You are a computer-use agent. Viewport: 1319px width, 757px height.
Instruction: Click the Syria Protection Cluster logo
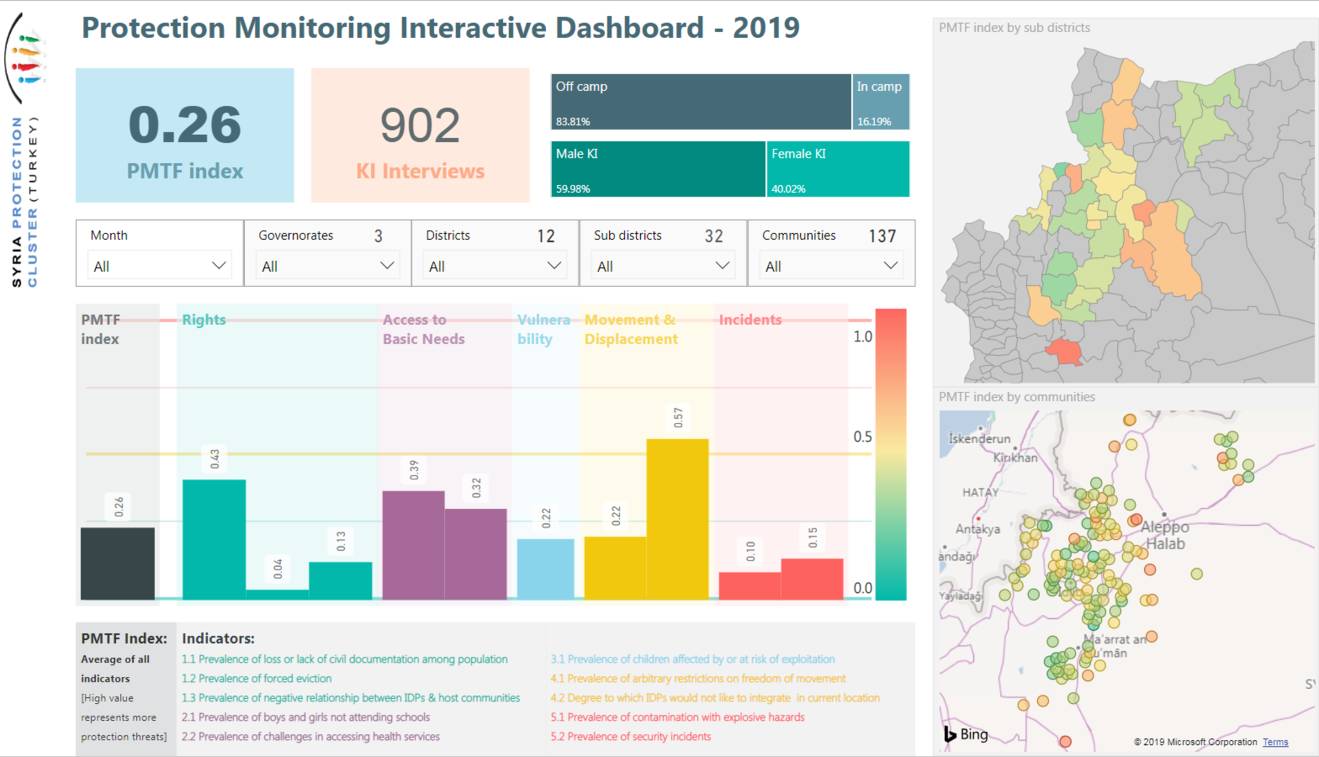(27, 150)
